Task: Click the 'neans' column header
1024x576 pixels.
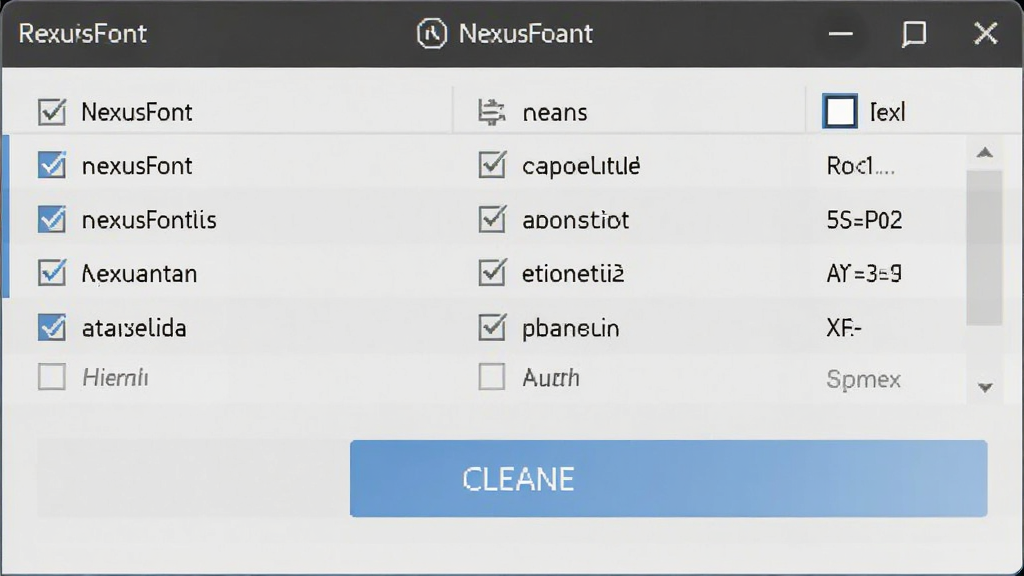Action: (554, 112)
